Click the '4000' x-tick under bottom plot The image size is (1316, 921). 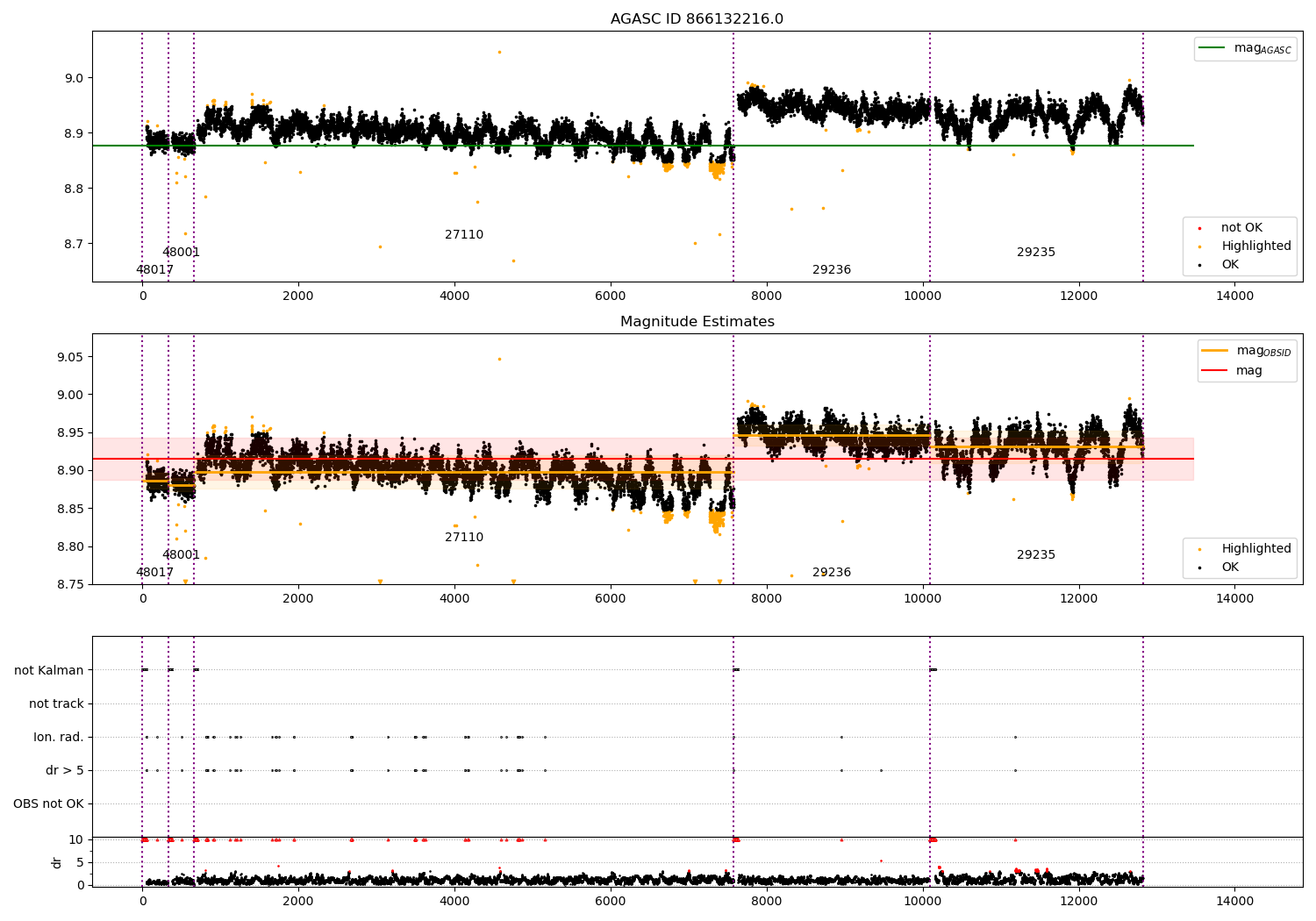click(x=454, y=902)
